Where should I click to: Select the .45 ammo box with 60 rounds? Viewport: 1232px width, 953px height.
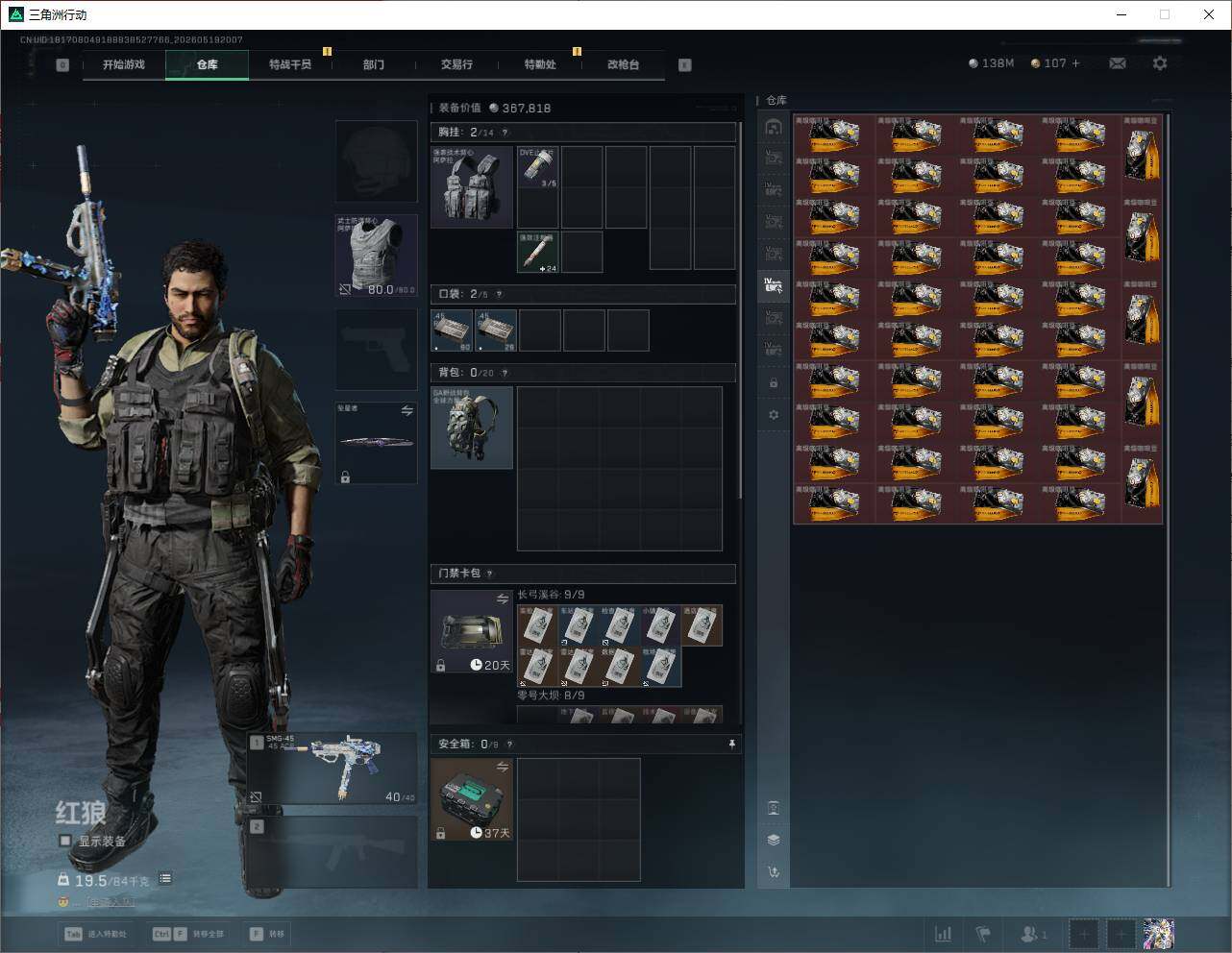(x=452, y=330)
